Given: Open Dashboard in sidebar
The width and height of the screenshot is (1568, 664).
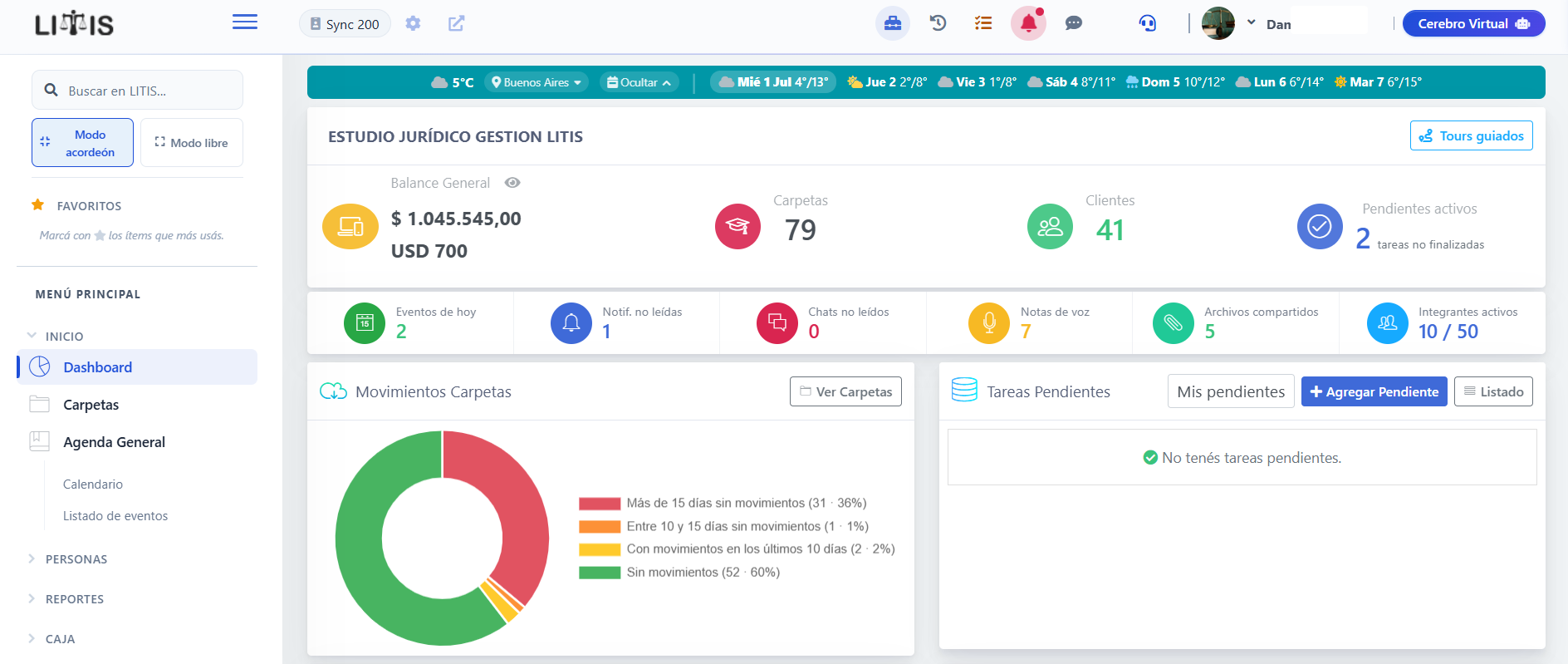Looking at the screenshot, I should (x=137, y=367).
